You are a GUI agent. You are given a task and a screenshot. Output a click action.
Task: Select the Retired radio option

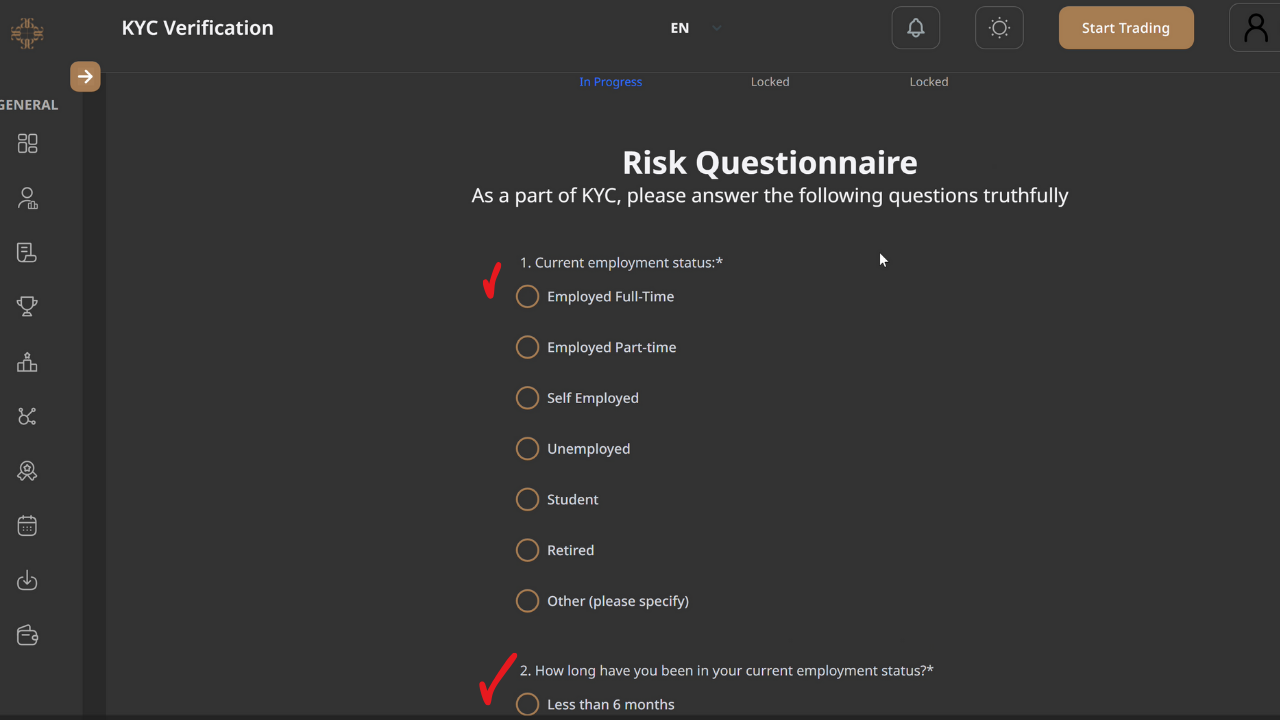coord(527,550)
